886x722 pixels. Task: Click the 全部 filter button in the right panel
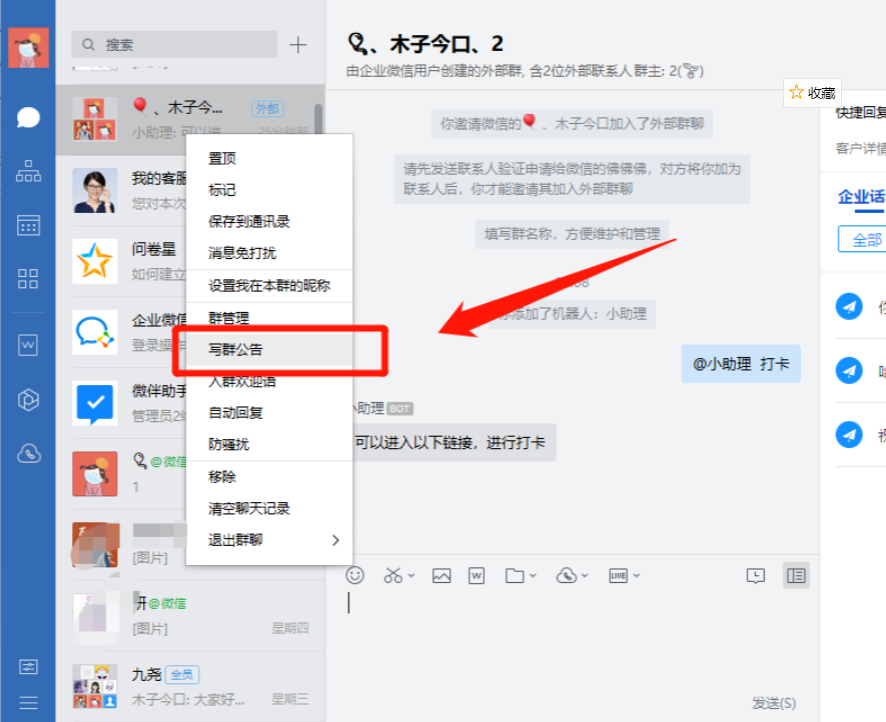click(863, 239)
